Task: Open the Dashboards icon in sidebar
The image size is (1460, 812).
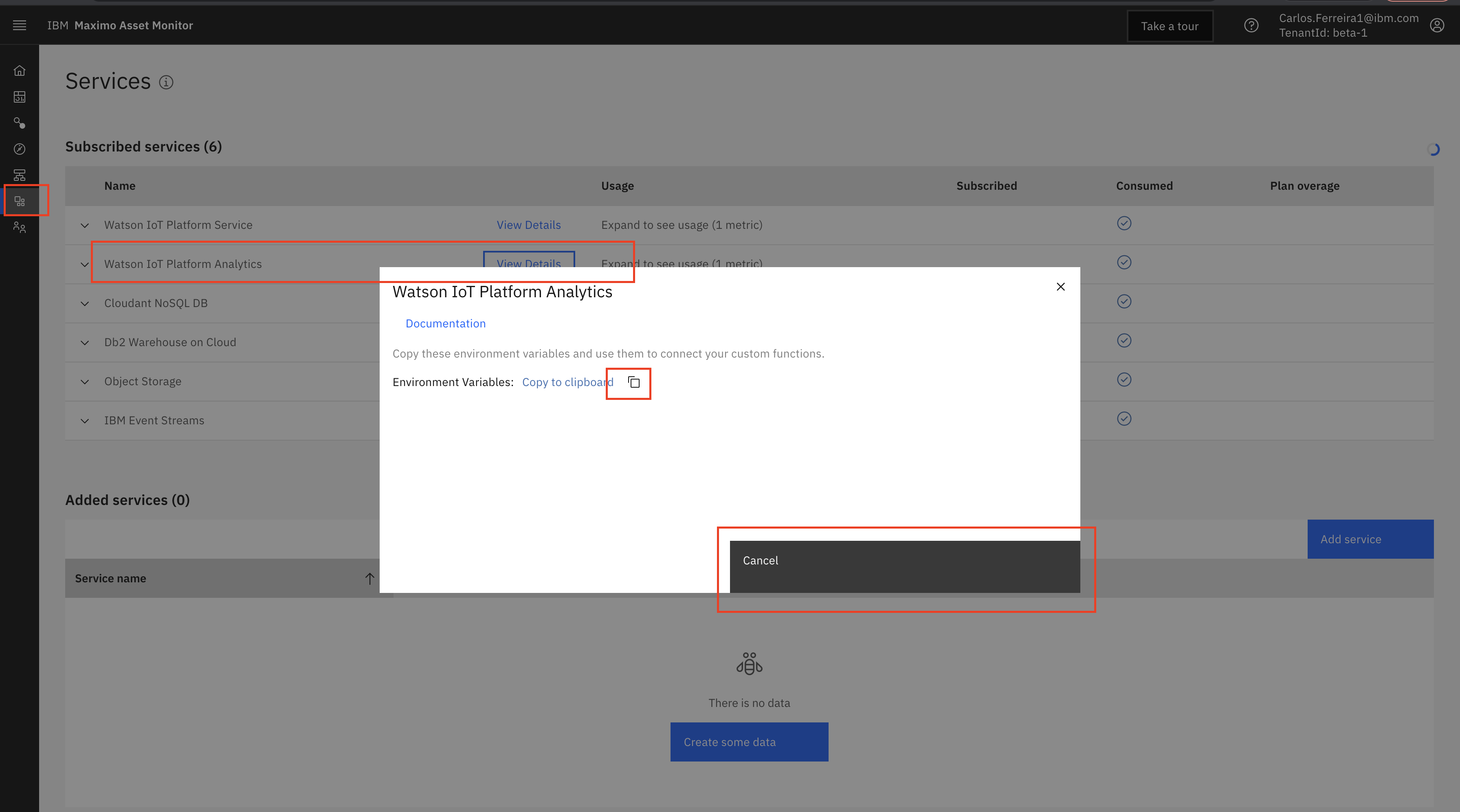Action: (19, 97)
